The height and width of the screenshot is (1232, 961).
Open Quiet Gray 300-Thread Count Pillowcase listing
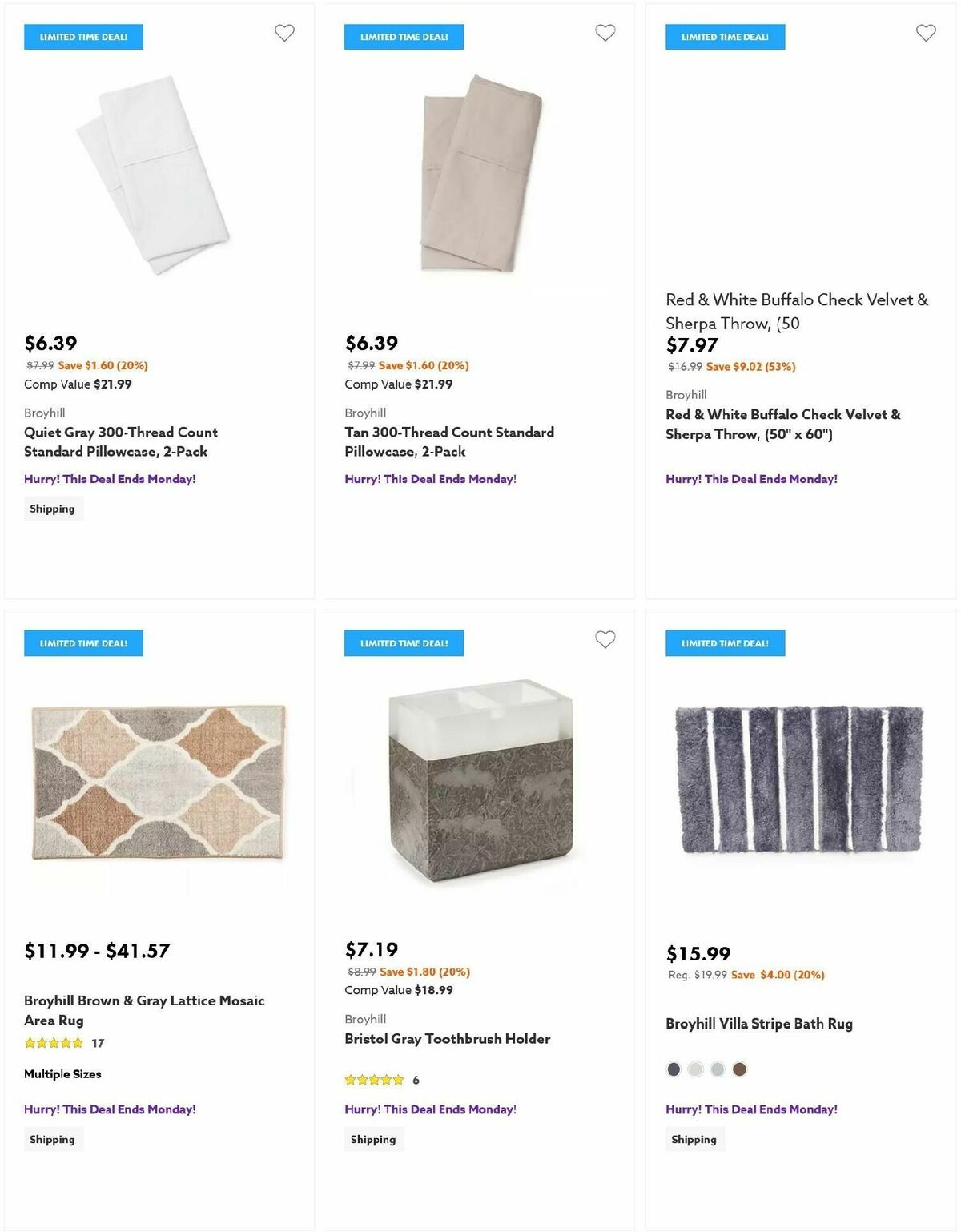click(120, 441)
